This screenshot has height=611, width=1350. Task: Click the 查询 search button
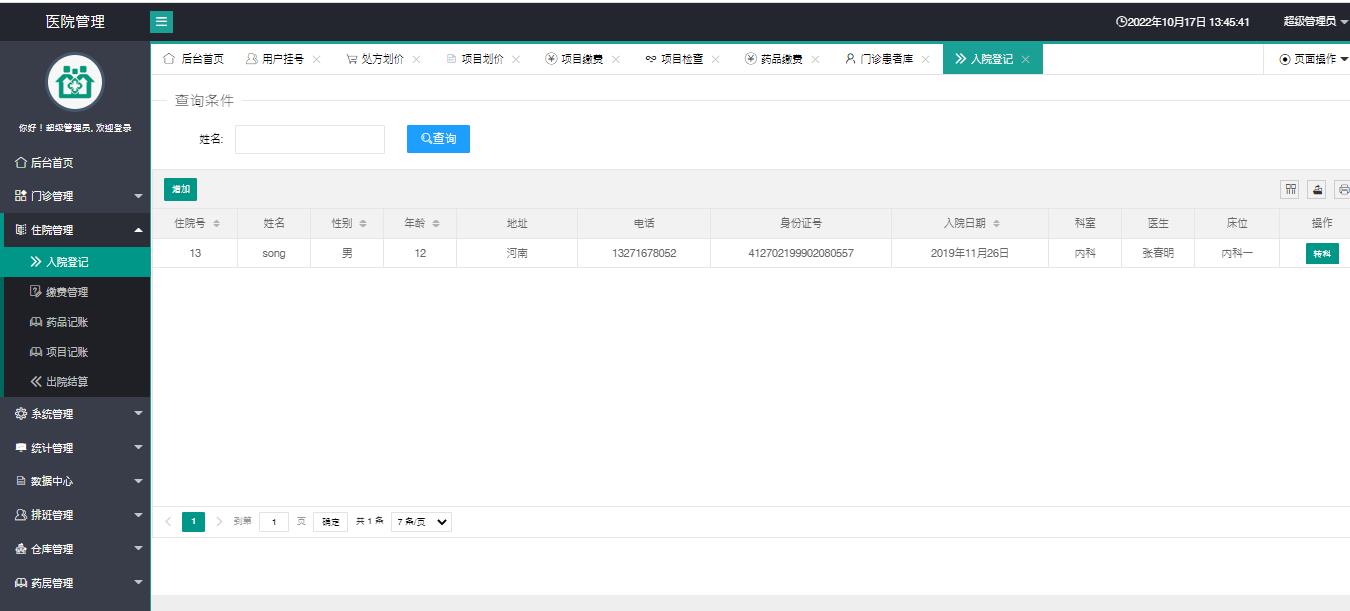pos(438,139)
